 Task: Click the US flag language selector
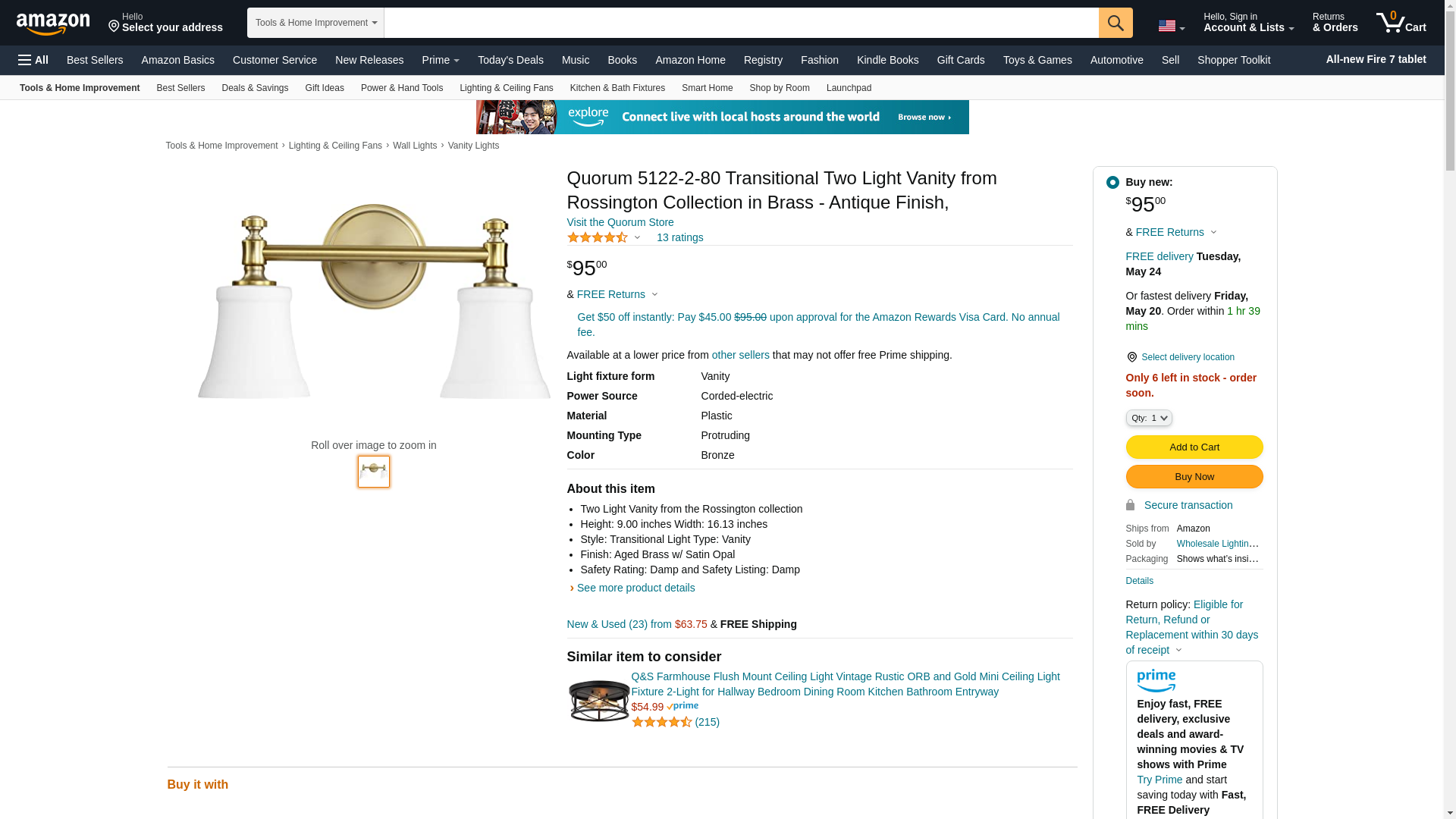pos(1171,27)
